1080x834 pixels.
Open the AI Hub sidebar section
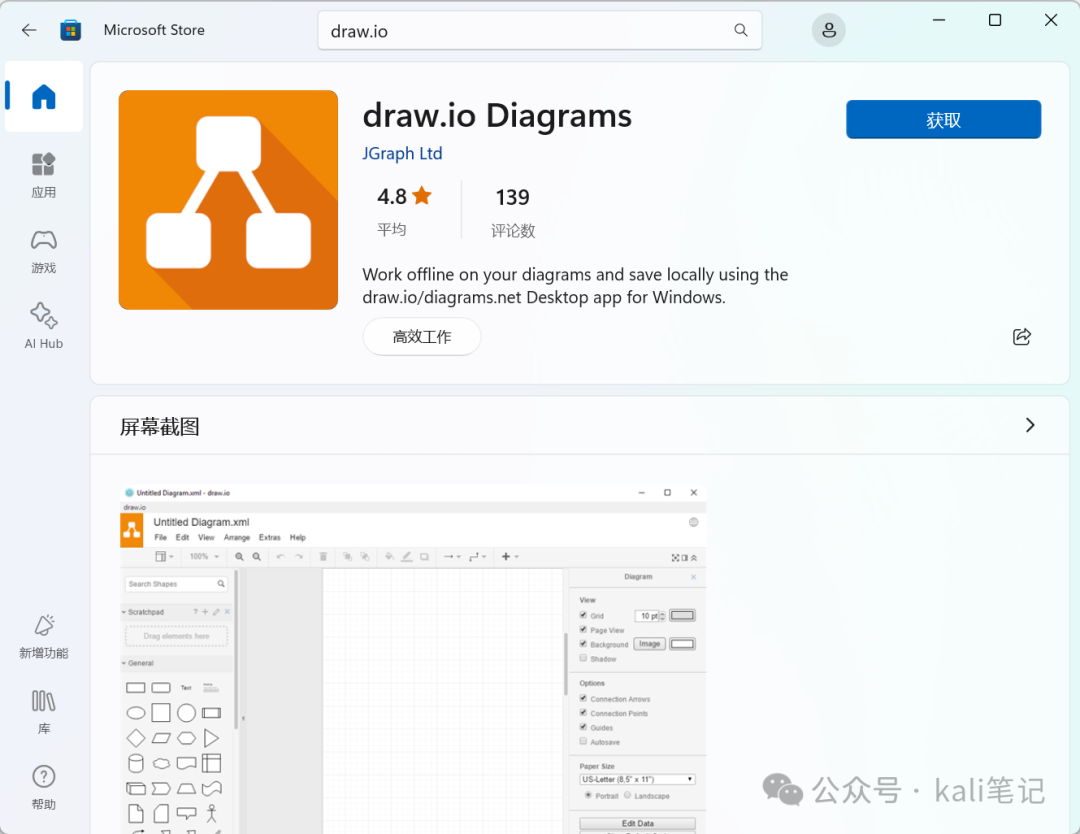pos(43,326)
